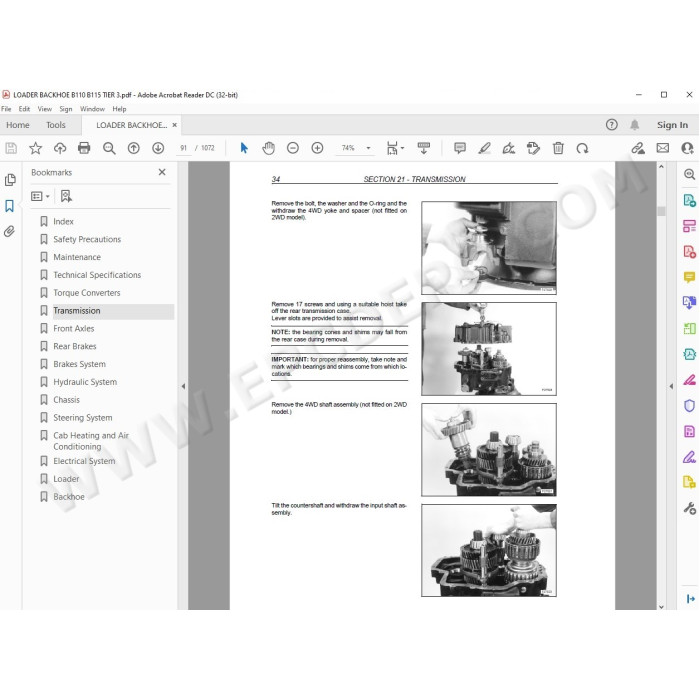
Task: Rotate the view clockwise icon
Action: (582, 148)
